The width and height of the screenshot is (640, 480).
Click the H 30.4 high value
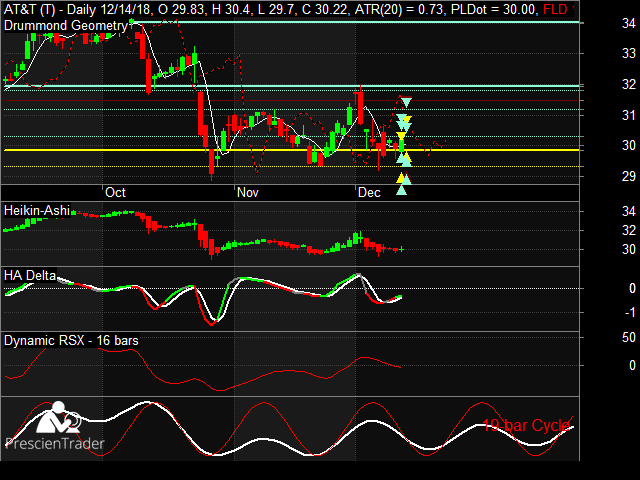click(x=231, y=9)
